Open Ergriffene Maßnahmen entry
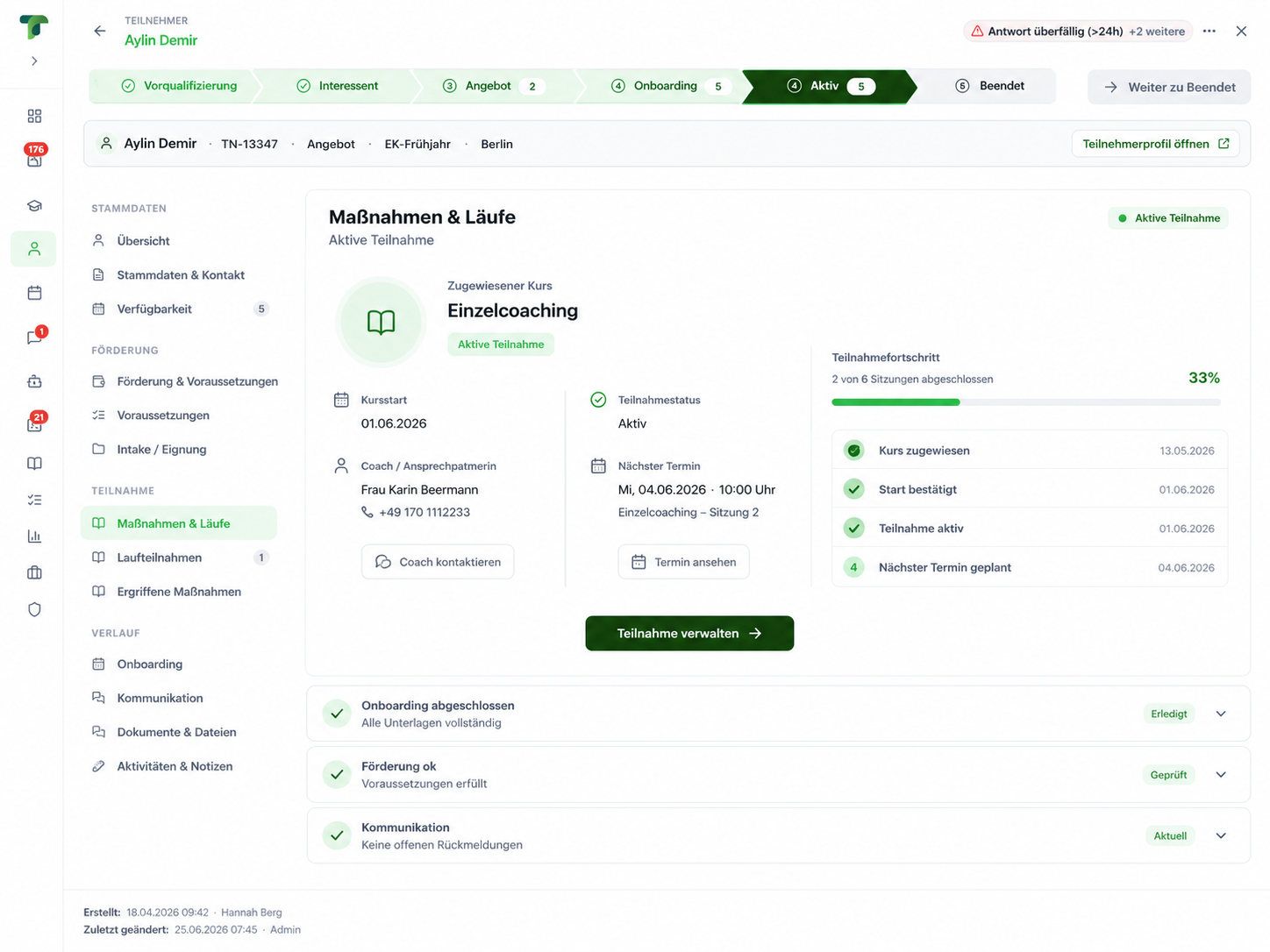The image size is (1270, 952). pos(179,592)
